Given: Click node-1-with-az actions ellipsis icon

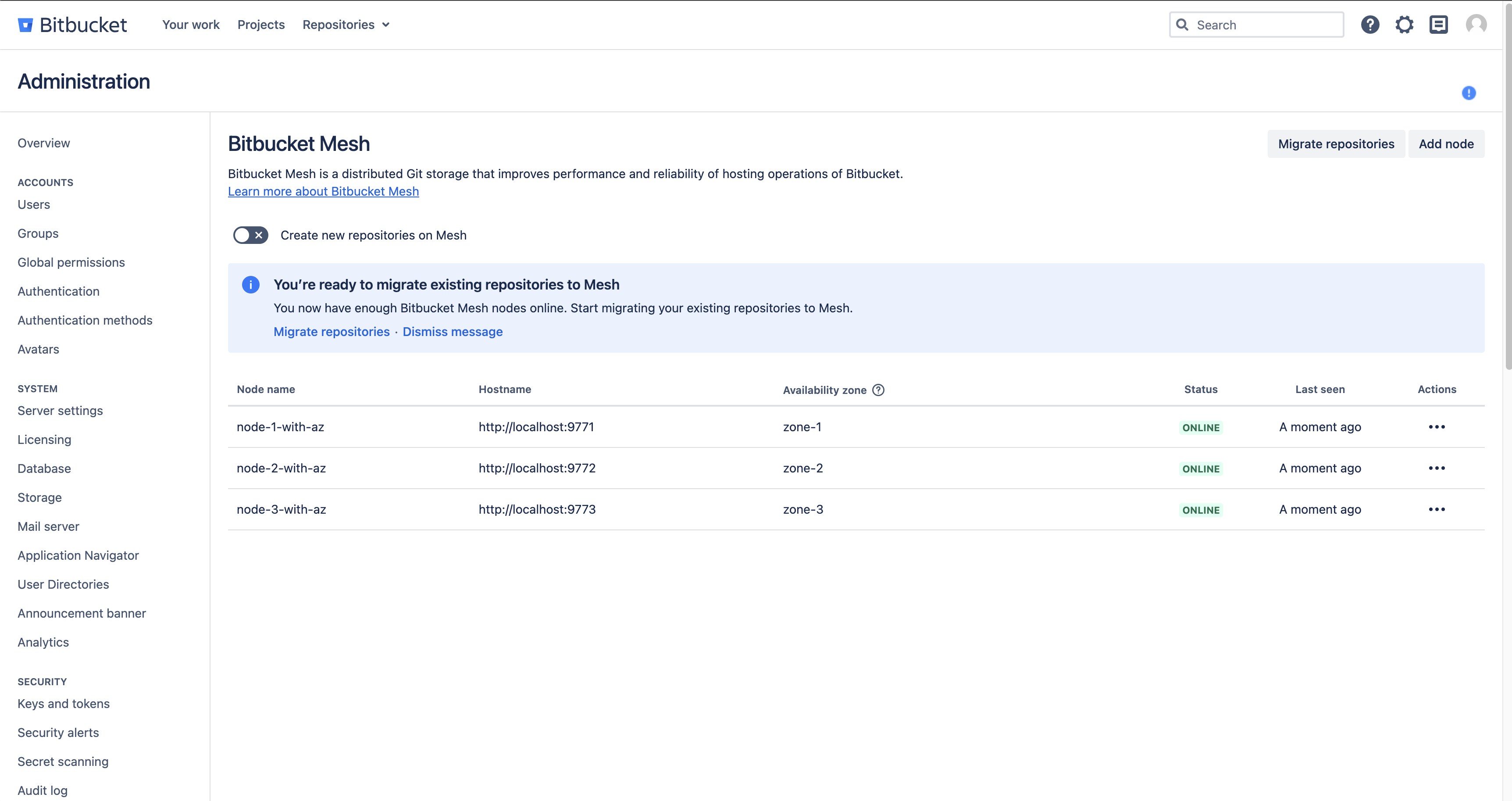Looking at the screenshot, I should click(1437, 427).
